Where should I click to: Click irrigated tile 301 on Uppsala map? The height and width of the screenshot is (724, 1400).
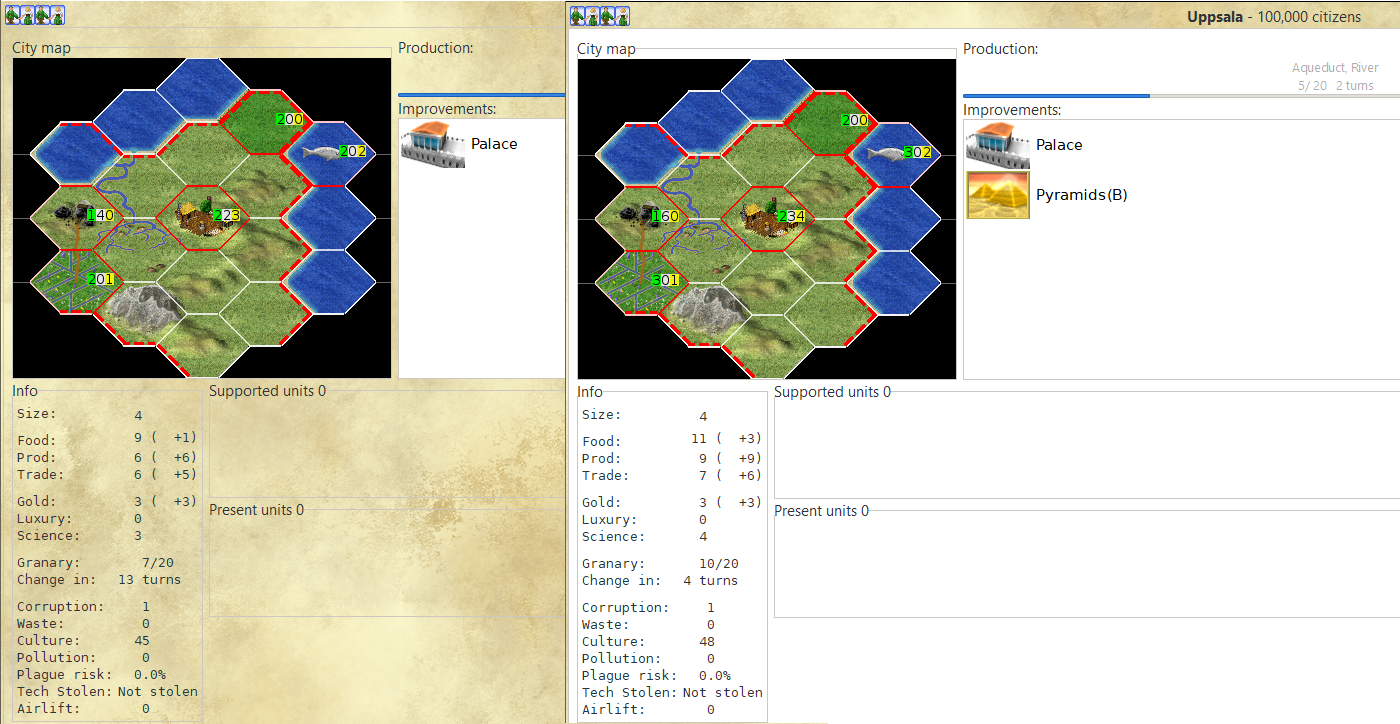[640, 281]
